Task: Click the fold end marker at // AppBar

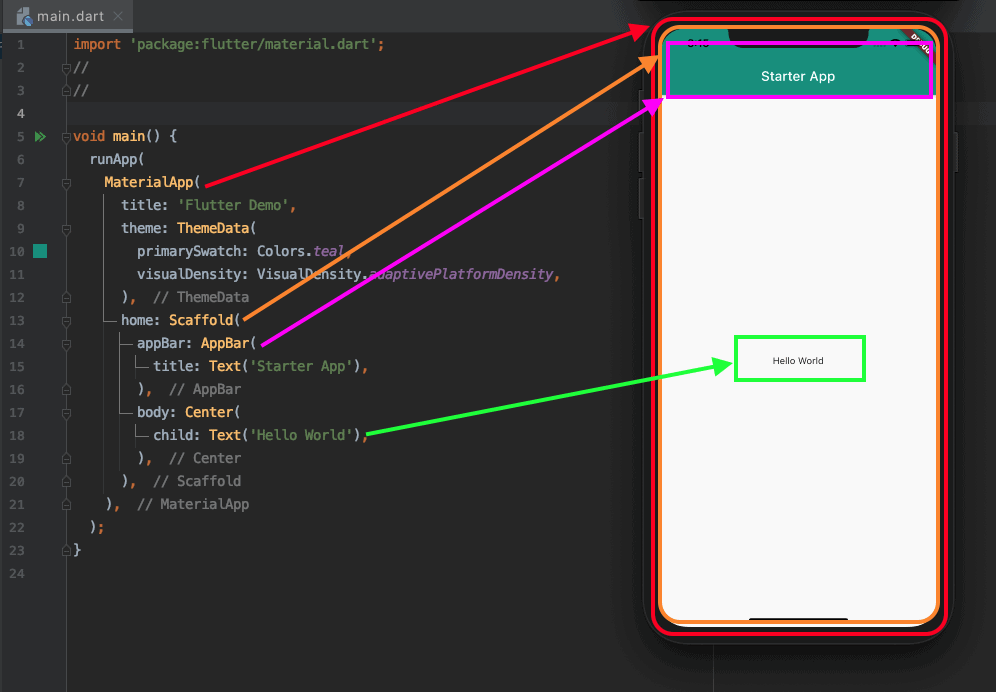Action: [x=66, y=390]
